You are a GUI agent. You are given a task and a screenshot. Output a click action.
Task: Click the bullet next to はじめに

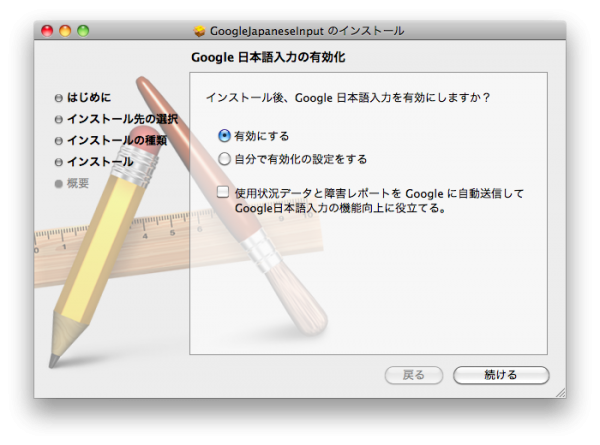click(59, 98)
